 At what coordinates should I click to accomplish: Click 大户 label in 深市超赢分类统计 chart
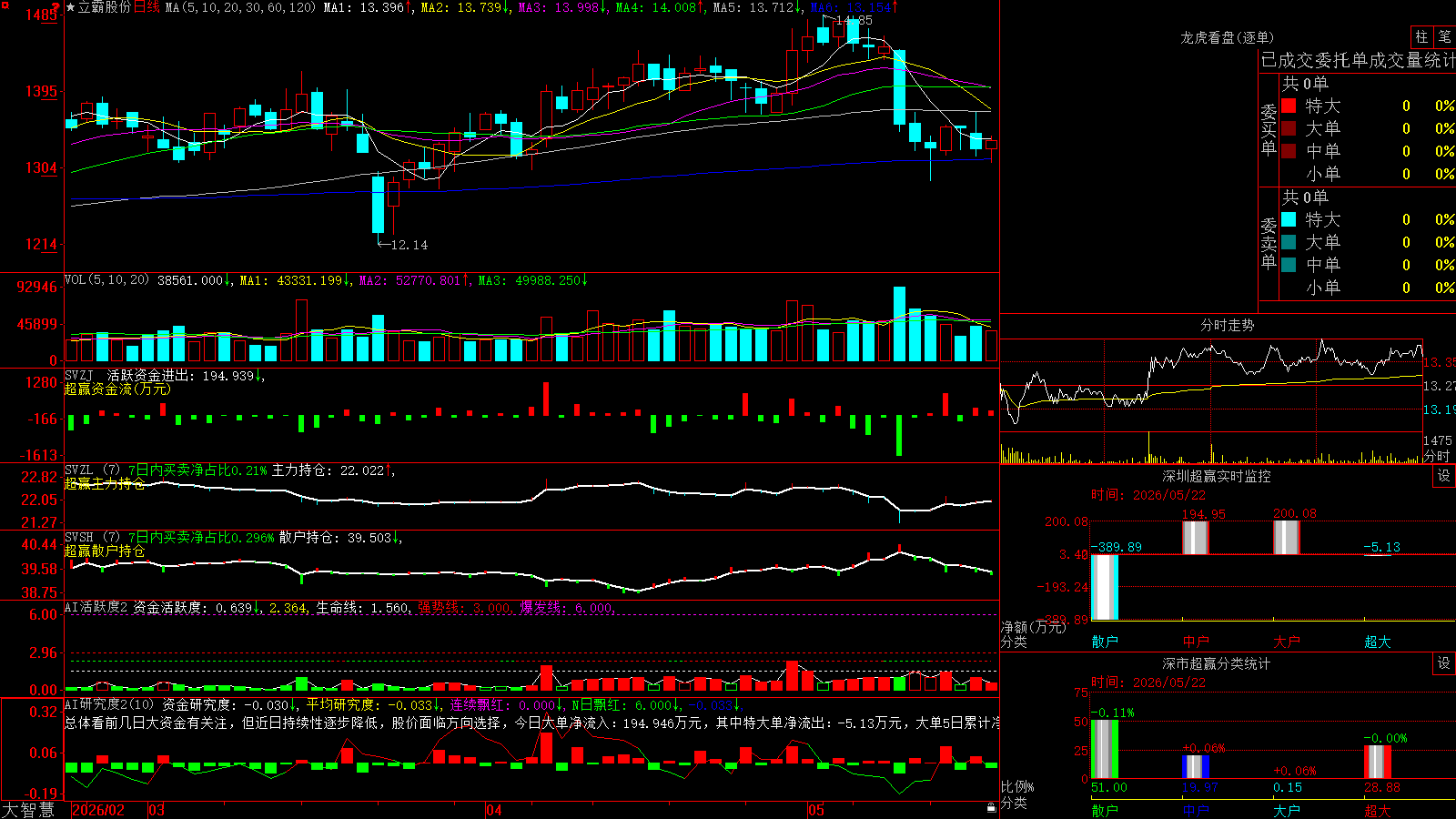pyautogui.click(x=1287, y=810)
